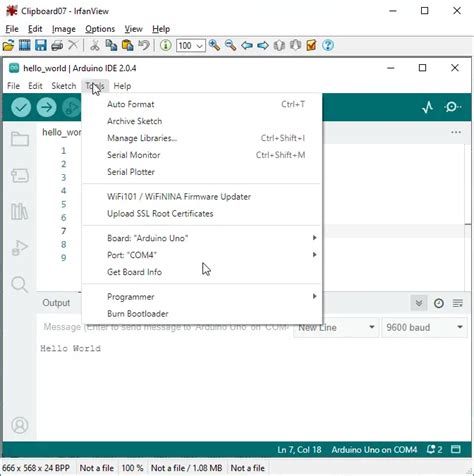The image size is (474, 476).
Task: Open the editor tab three-dots menu
Action: pyautogui.click(x=456, y=132)
